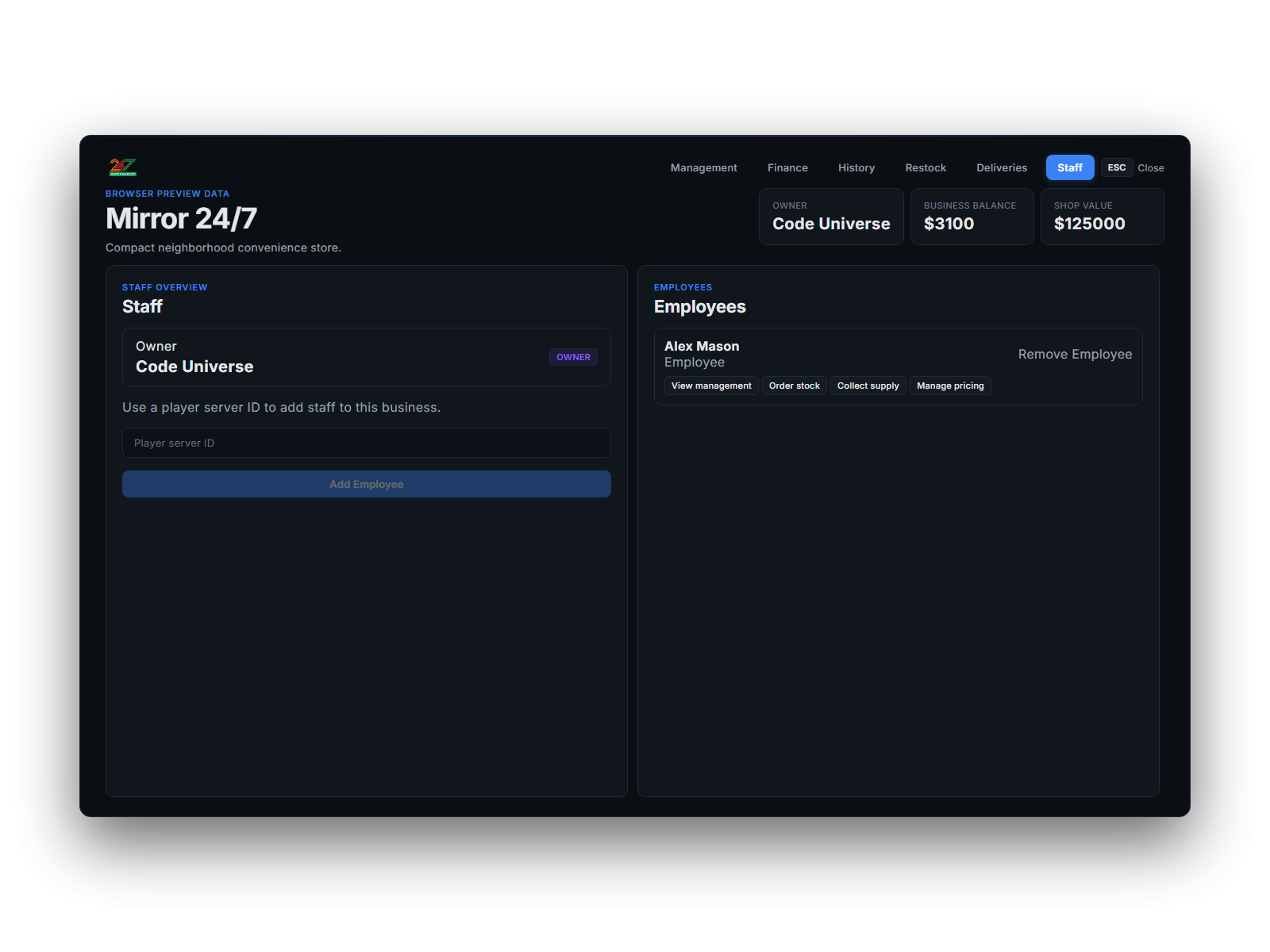Click Remove Employee for Alex Mason
This screenshot has height=952, width=1270.
(1075, 354)
